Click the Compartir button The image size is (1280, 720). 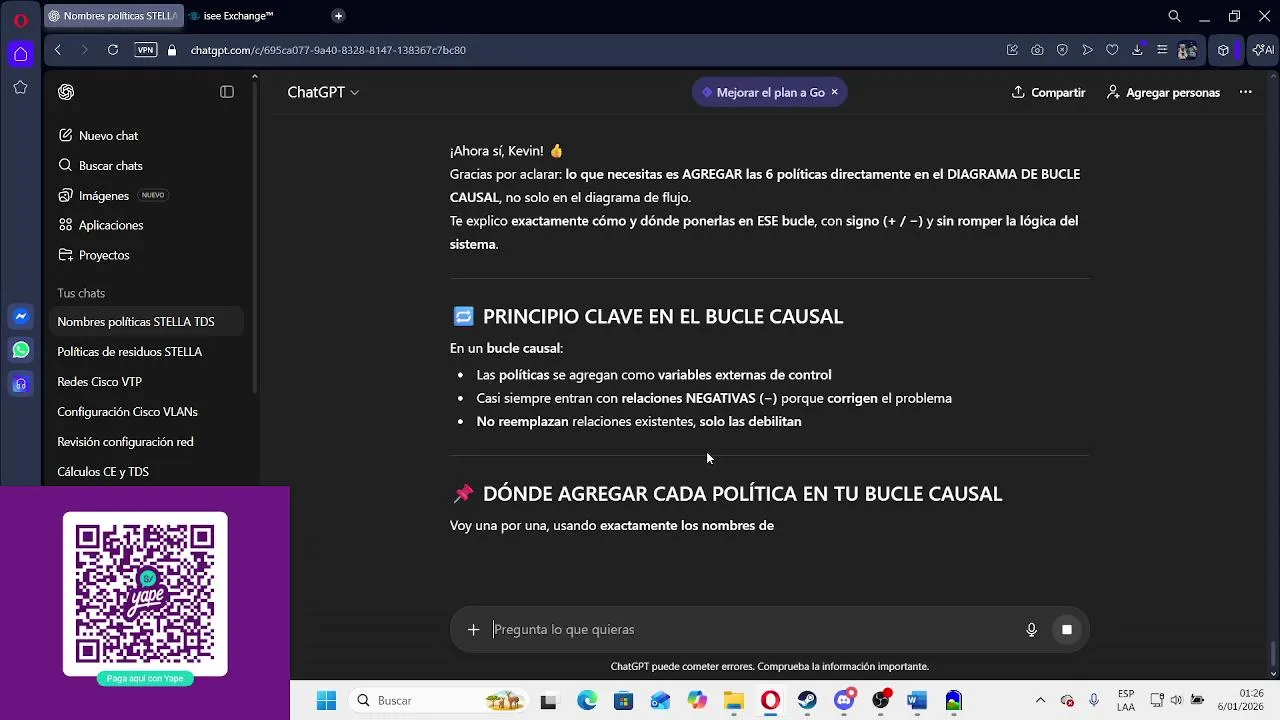tap(1048, 92)
